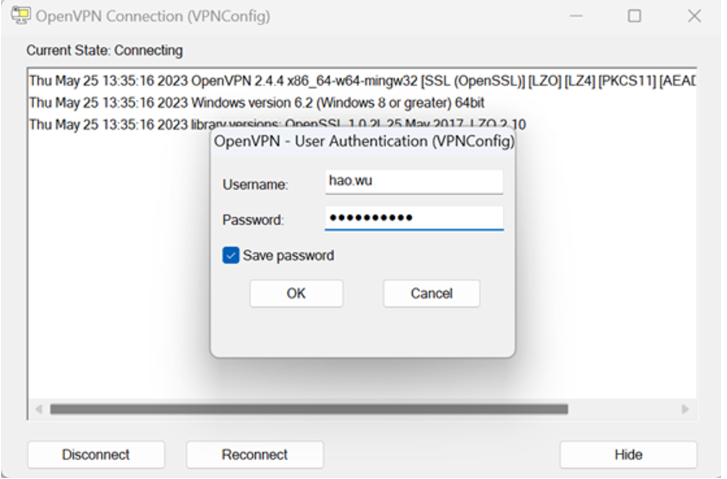Click the OpenVPN icon in title bar
Screen dimensions: 727x479
(x=21, y=16)
